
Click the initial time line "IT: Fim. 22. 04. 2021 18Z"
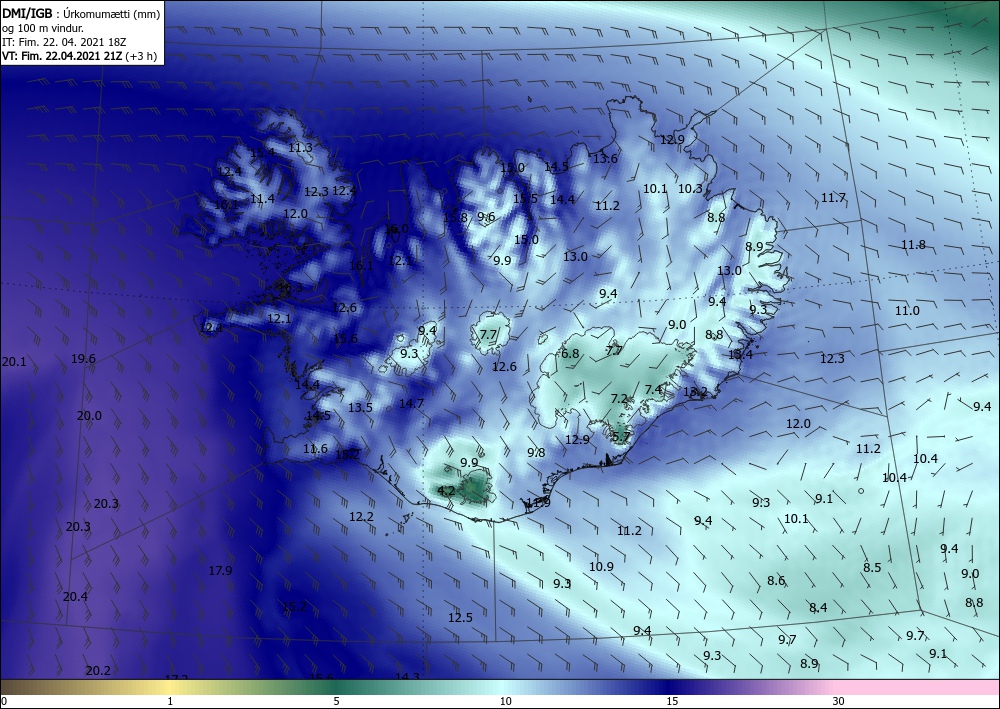[64, 42]
